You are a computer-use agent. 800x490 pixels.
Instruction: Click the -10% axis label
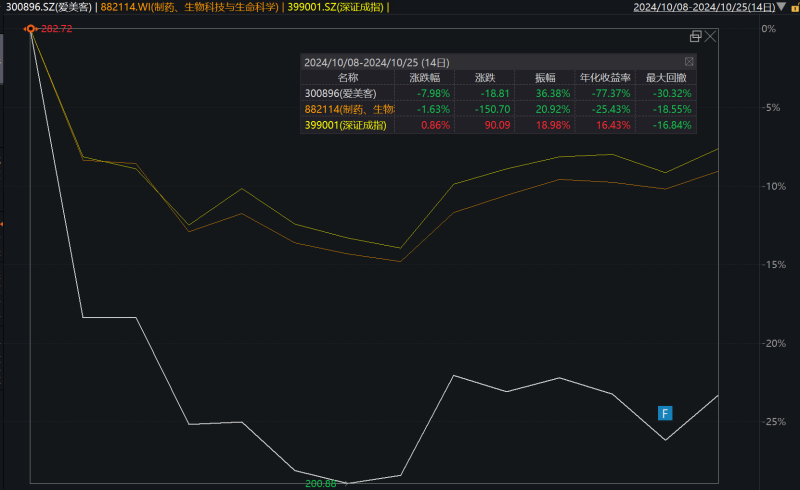click(774, 186)
